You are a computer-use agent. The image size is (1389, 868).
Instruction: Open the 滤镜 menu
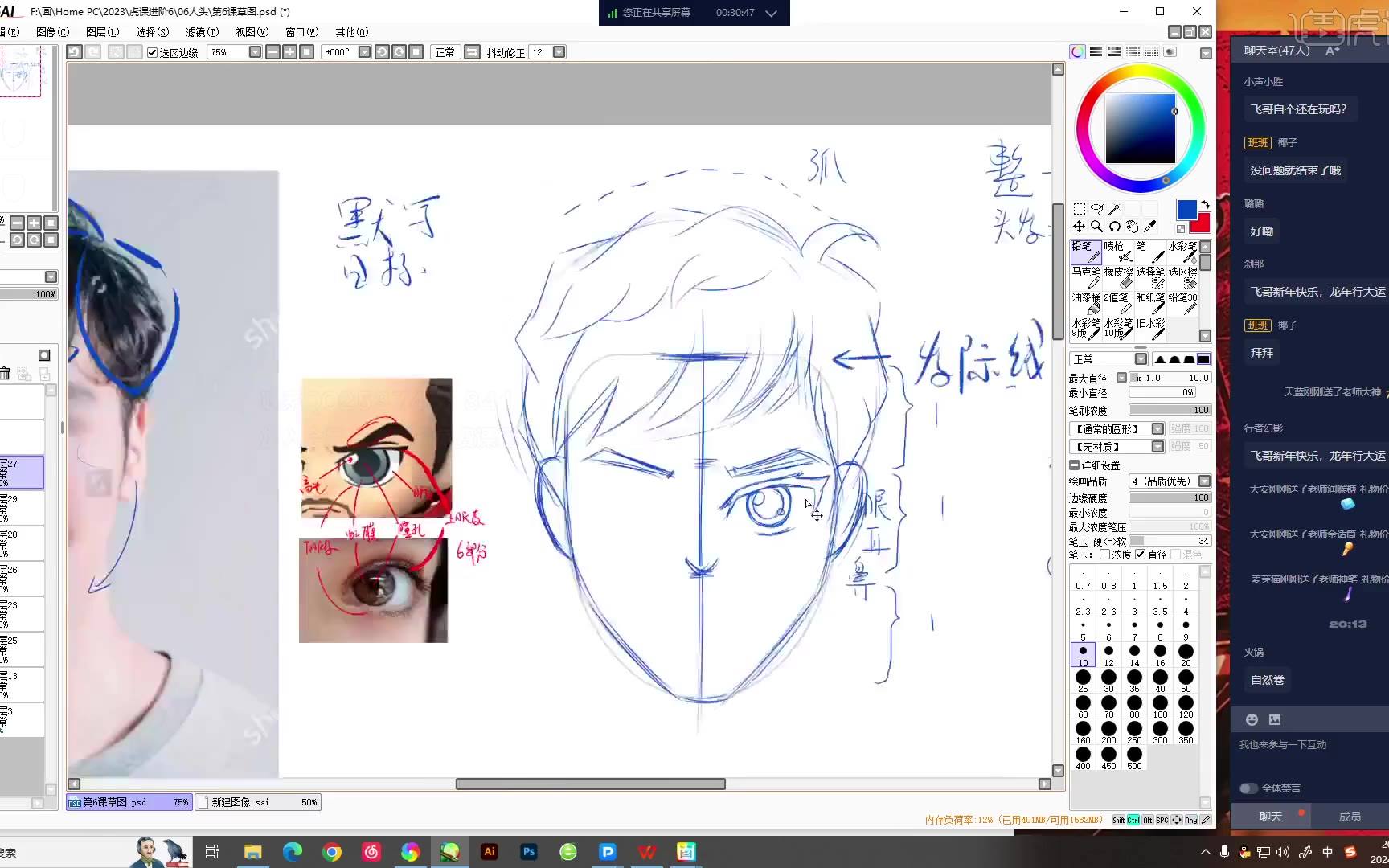pyautogui.click(x=202, y=32)
